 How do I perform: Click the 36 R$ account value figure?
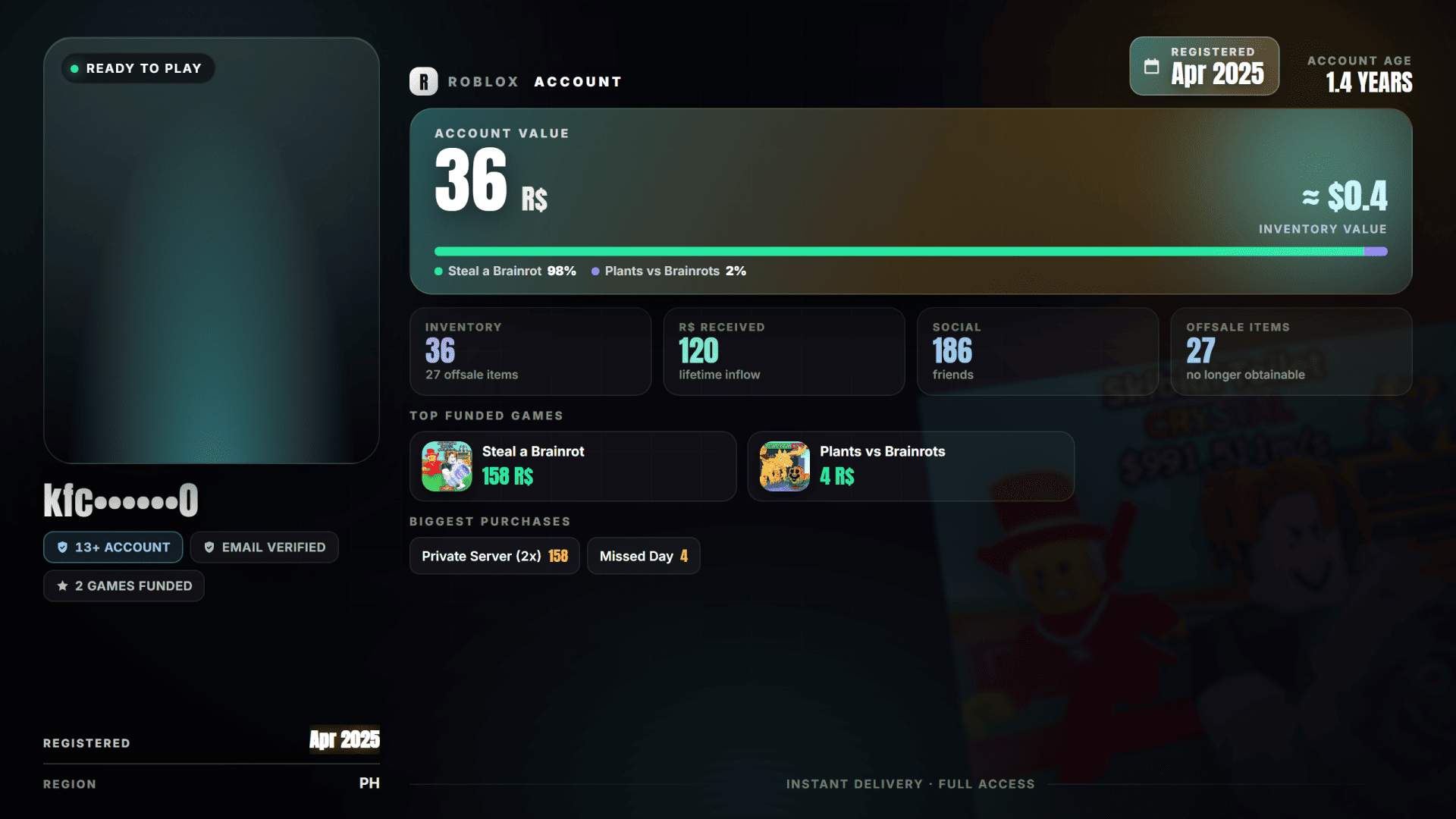coord(491,180)
